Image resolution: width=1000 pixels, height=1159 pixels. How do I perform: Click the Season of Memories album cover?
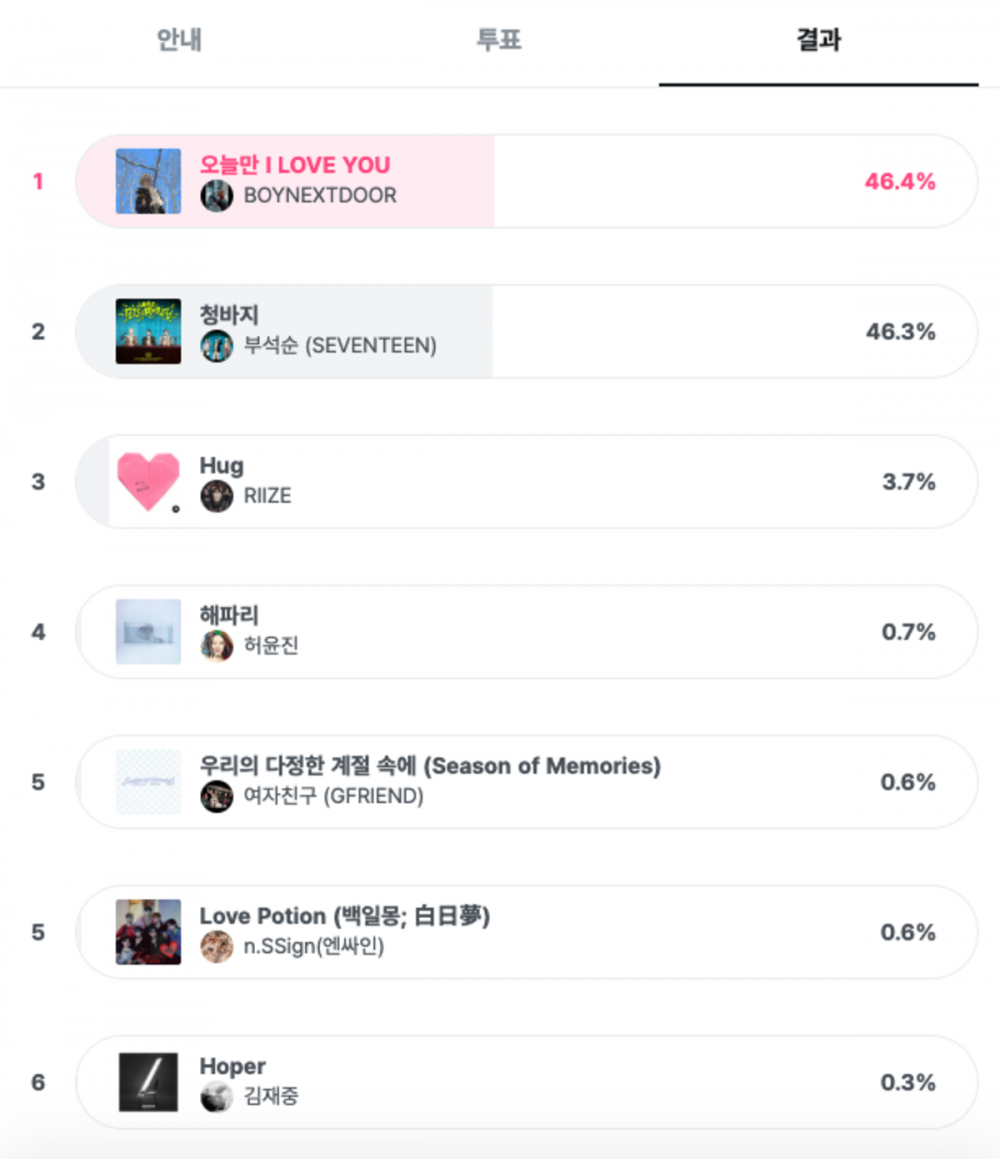click(148, 781)
